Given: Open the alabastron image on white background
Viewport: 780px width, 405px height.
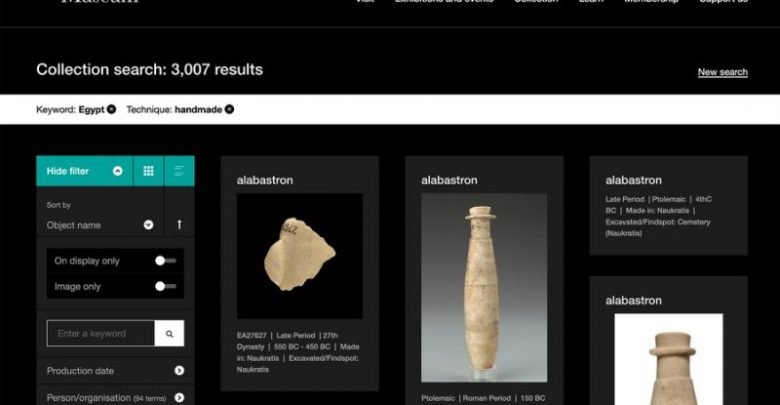Looking at the screenshot, I should pyautogui.click(x=669, y=359).
